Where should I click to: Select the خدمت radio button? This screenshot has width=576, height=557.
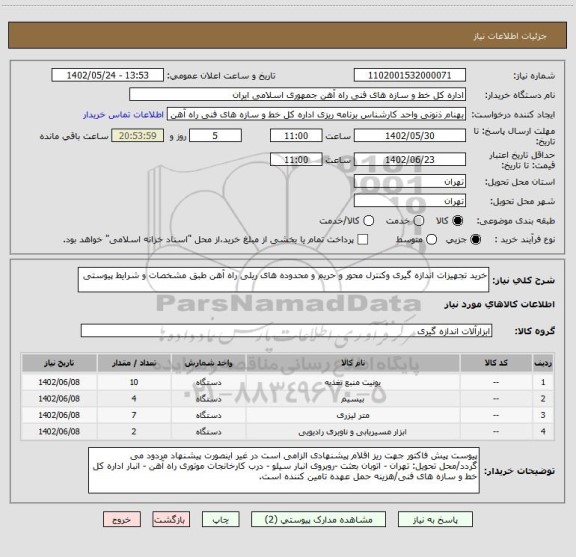tap(419, 221)
